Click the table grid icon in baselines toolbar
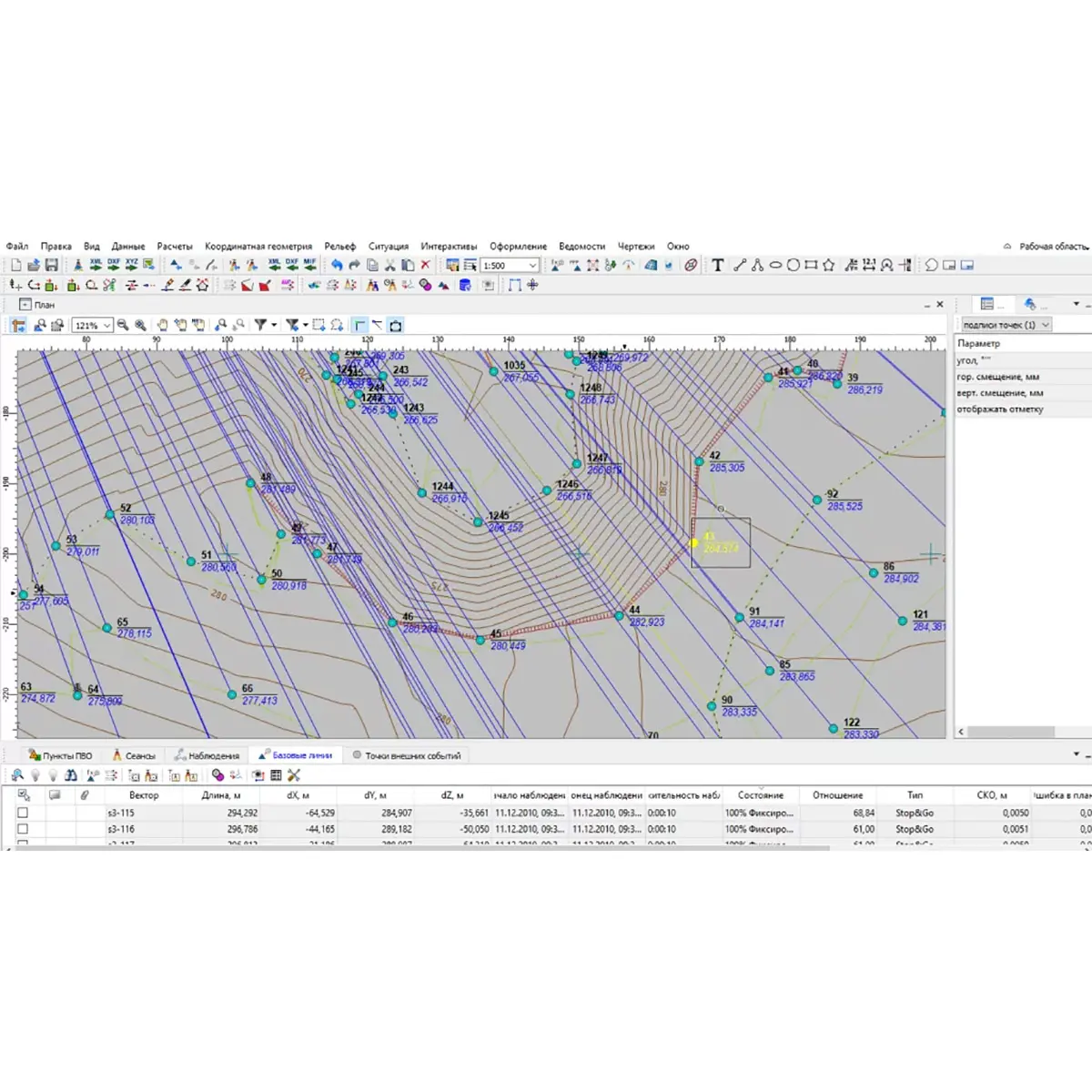The height and width of the screenshot is (1092, 1092). (276, 775)
